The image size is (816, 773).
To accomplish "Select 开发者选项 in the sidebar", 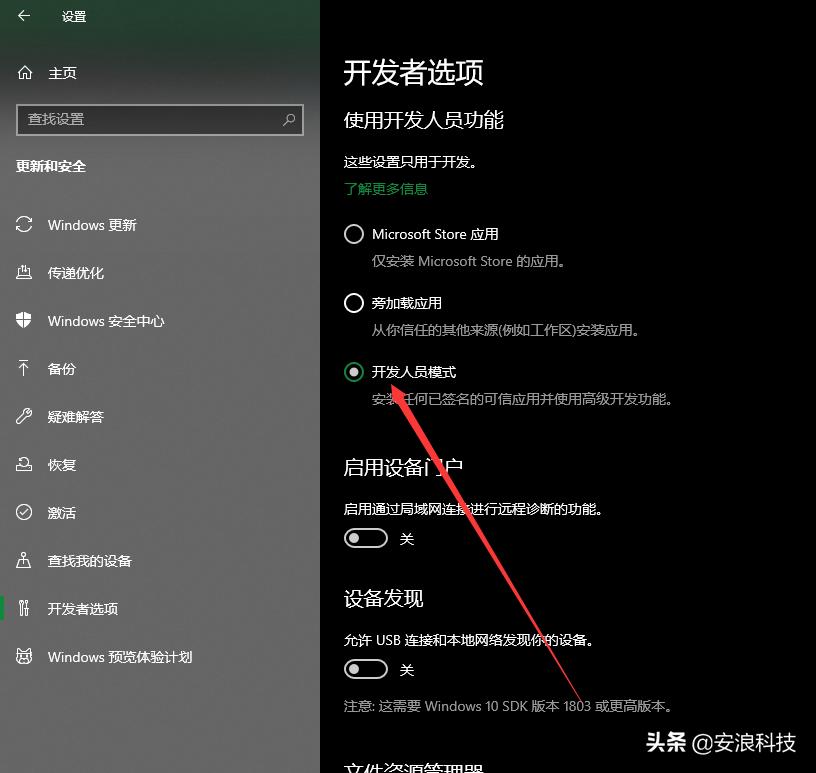I will [x=90, y=608].
